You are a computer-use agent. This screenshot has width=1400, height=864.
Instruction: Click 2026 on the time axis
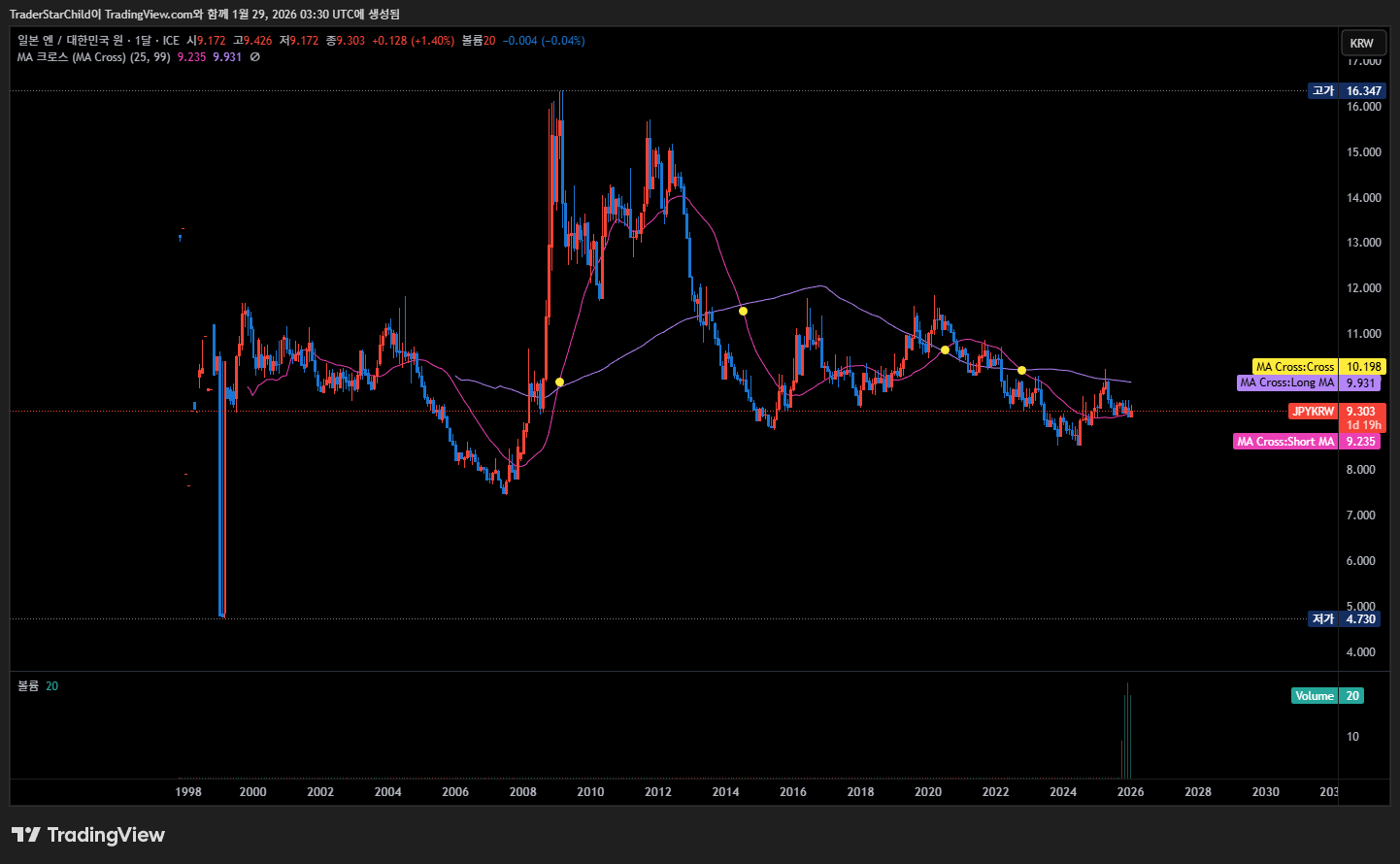pyautogui.click(x=1130, y=792)
